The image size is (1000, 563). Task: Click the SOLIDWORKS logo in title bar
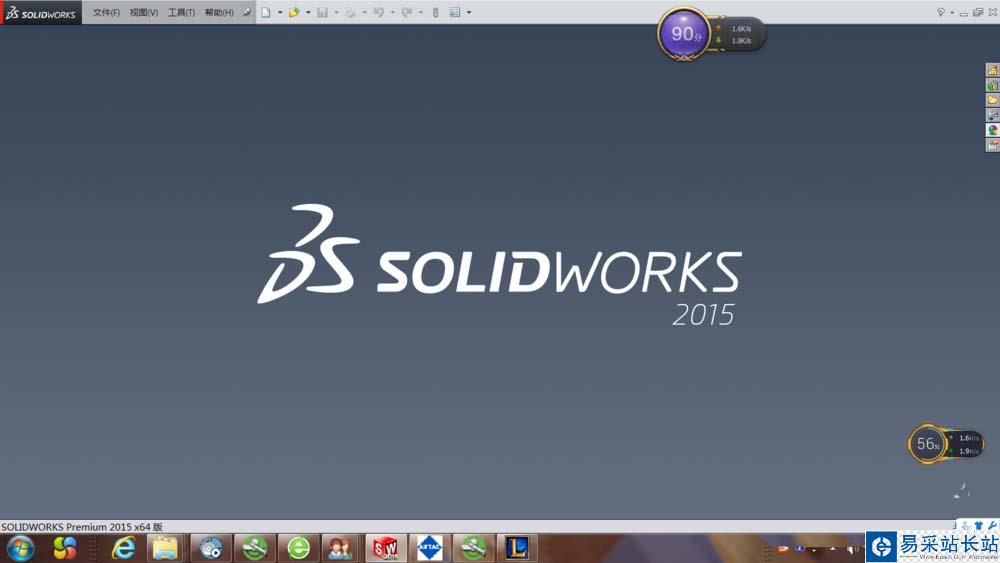41,13
